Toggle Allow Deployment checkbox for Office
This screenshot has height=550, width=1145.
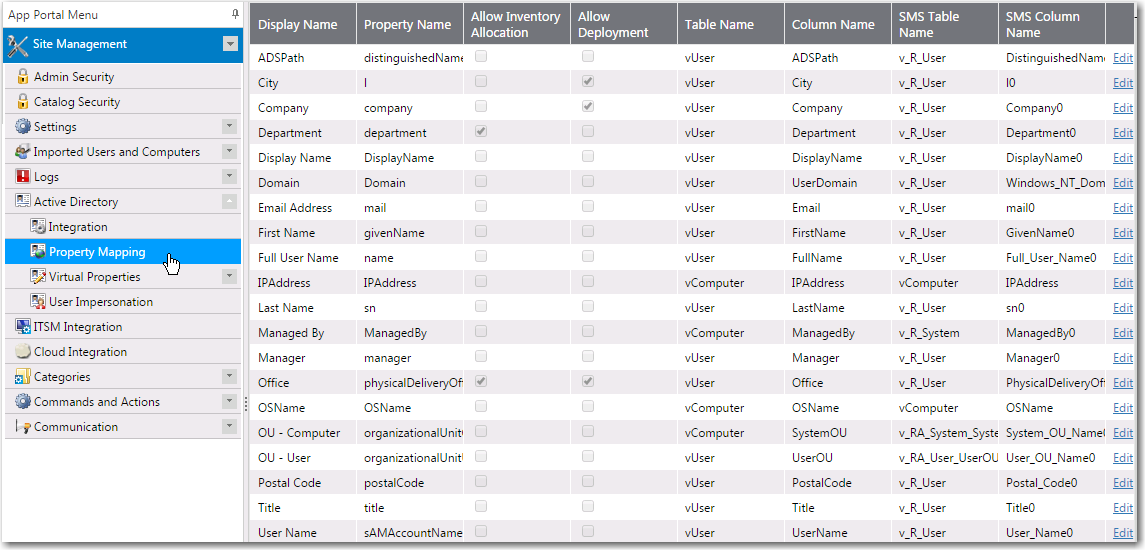588,382
